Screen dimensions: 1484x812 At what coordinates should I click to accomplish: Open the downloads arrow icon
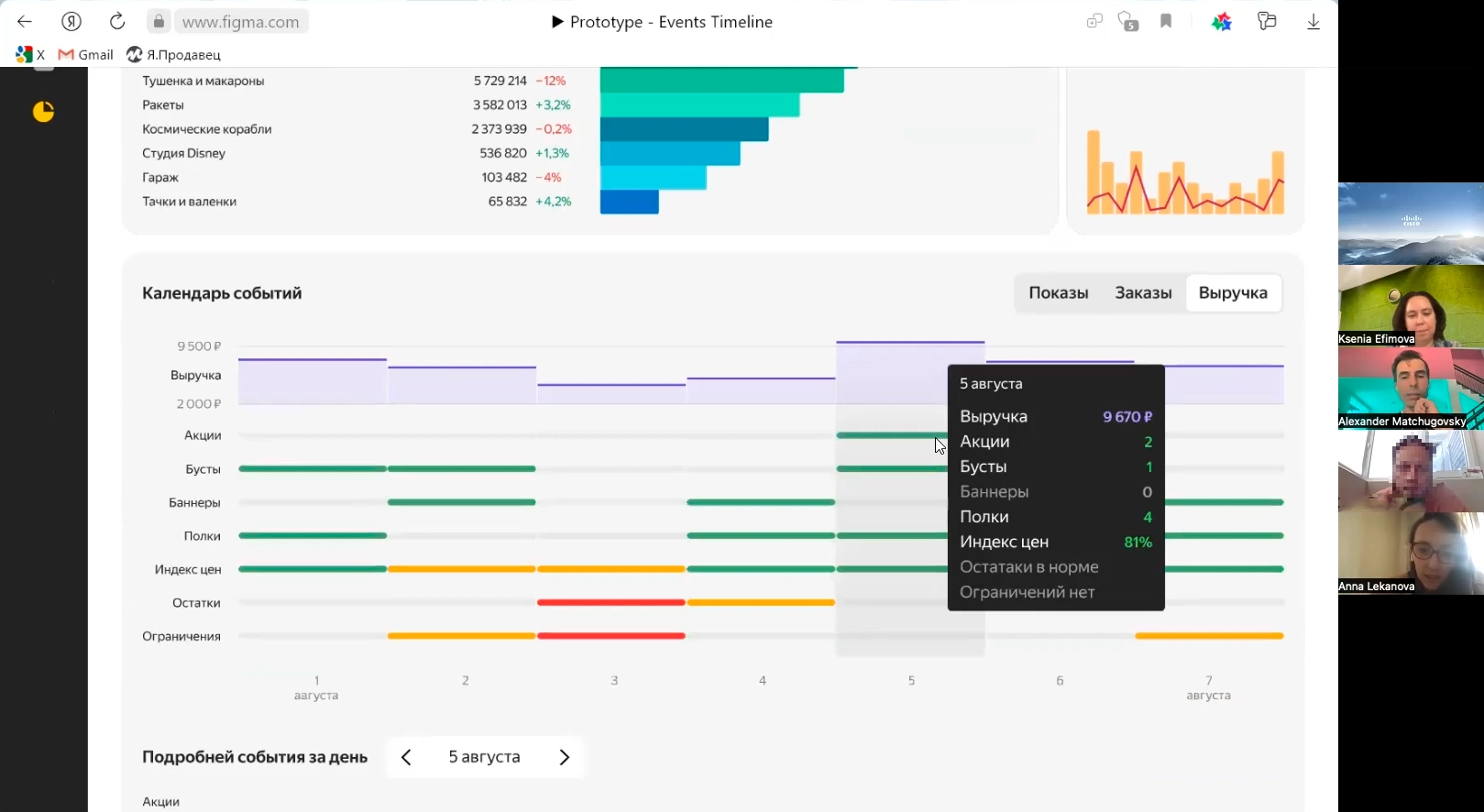click(1314, 21)
